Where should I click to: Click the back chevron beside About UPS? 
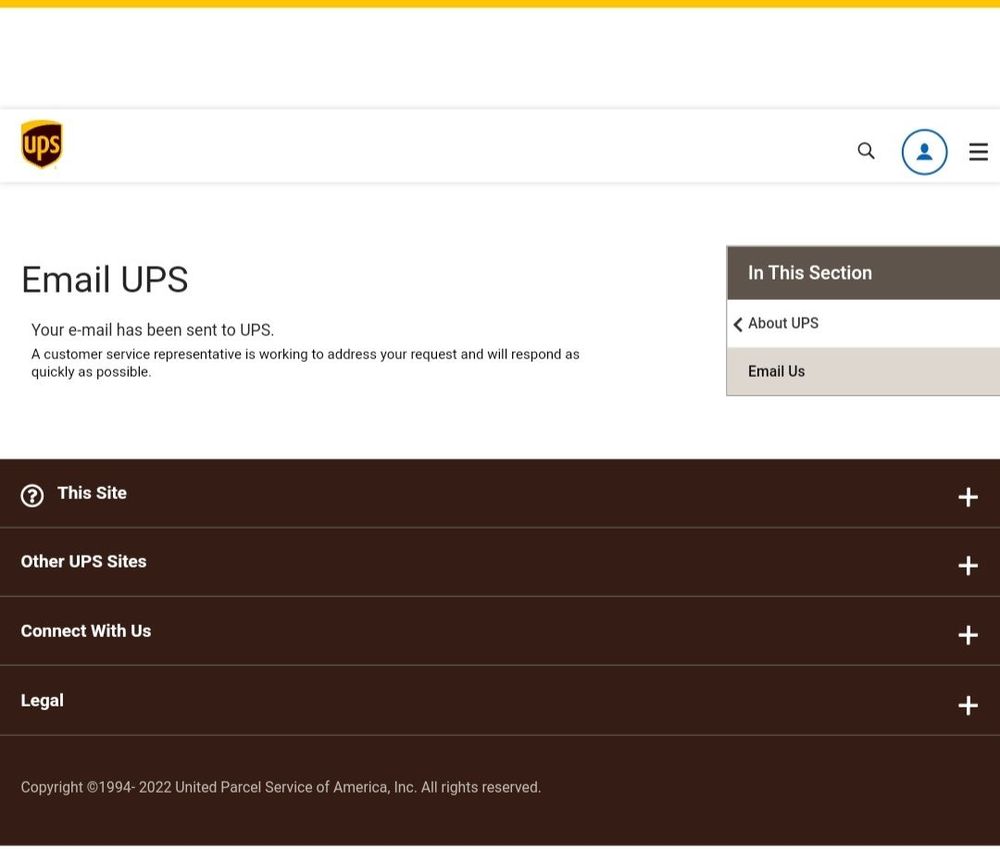click(x=738, y=324)
